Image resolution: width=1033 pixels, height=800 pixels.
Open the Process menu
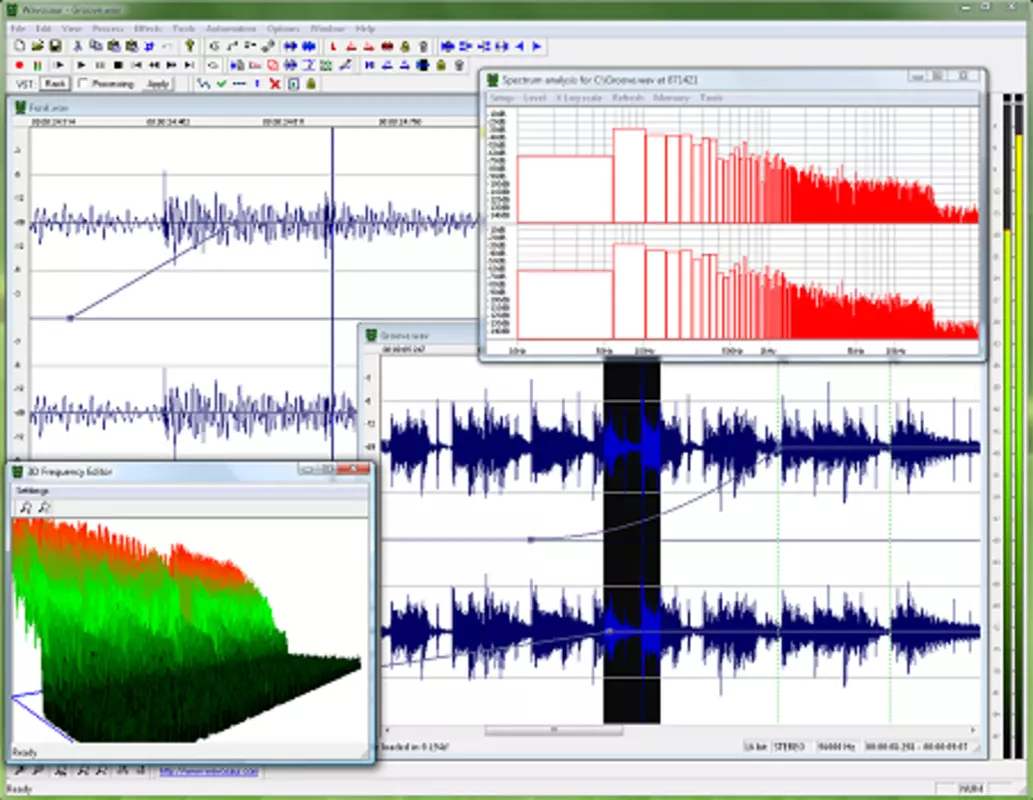(x=108, y=29)
